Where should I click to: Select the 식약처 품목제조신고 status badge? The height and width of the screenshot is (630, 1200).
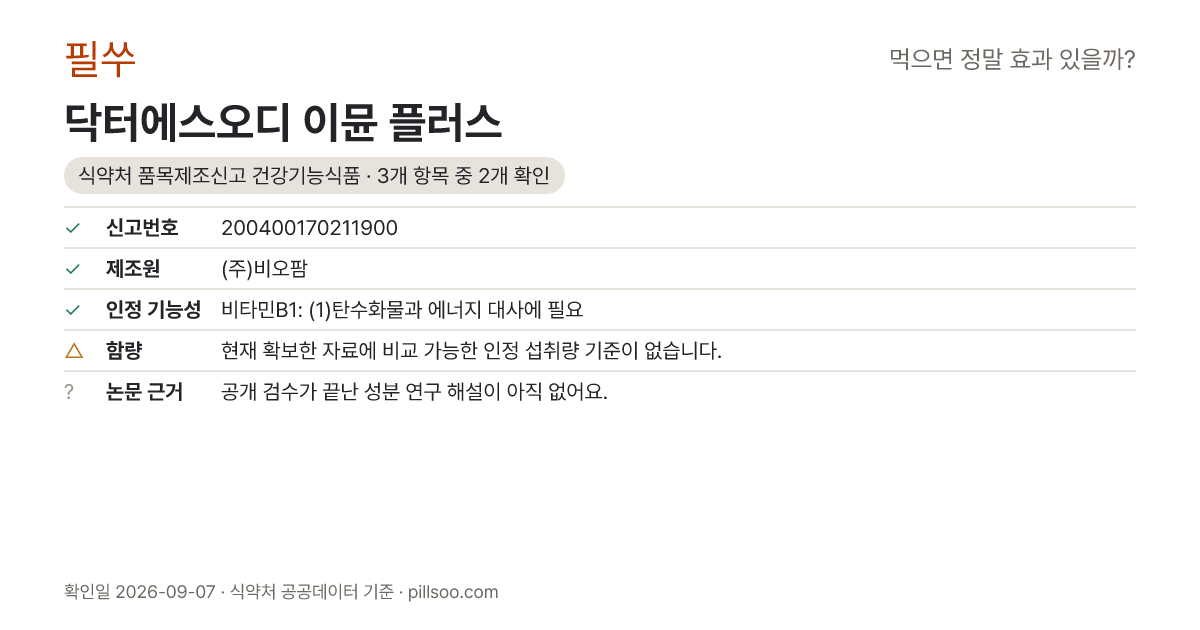point(314,176)
